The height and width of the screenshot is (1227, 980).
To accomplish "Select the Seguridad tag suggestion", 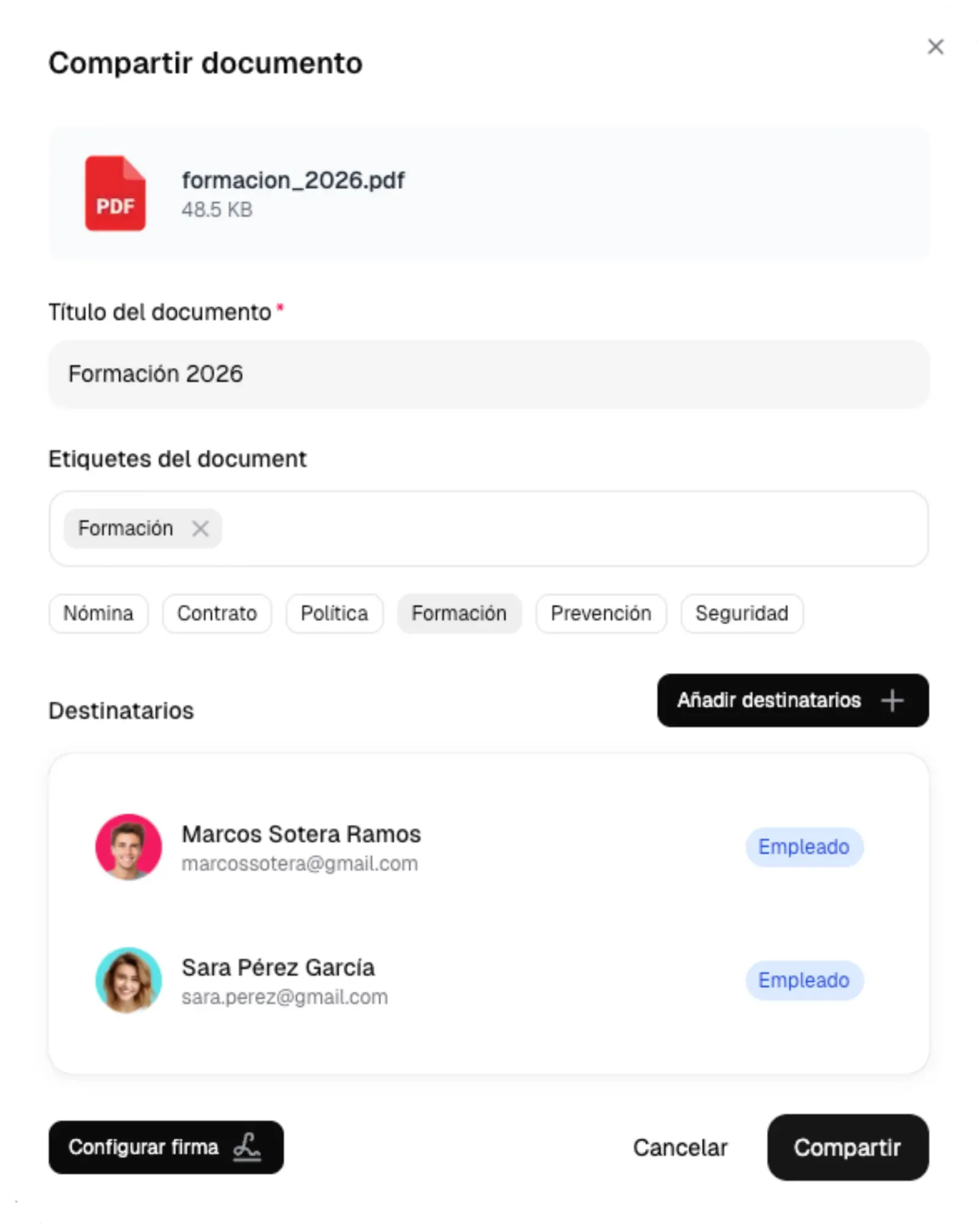I will 742,613.
